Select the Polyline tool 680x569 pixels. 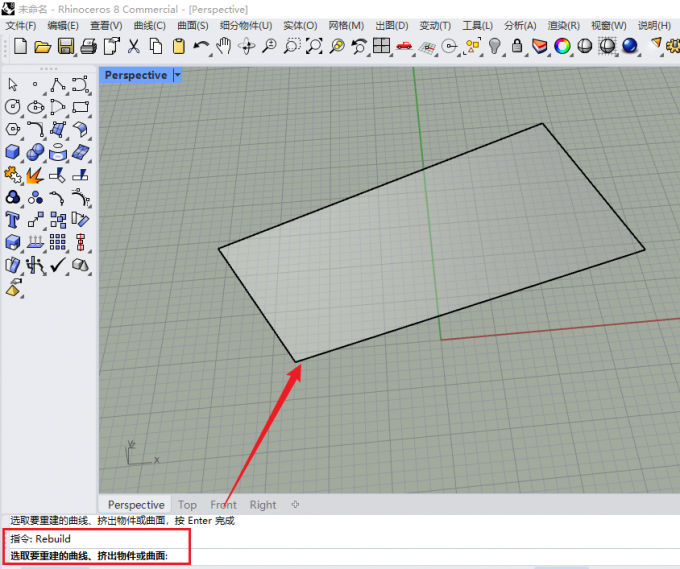pyautogui.click(x=58, y=85)
